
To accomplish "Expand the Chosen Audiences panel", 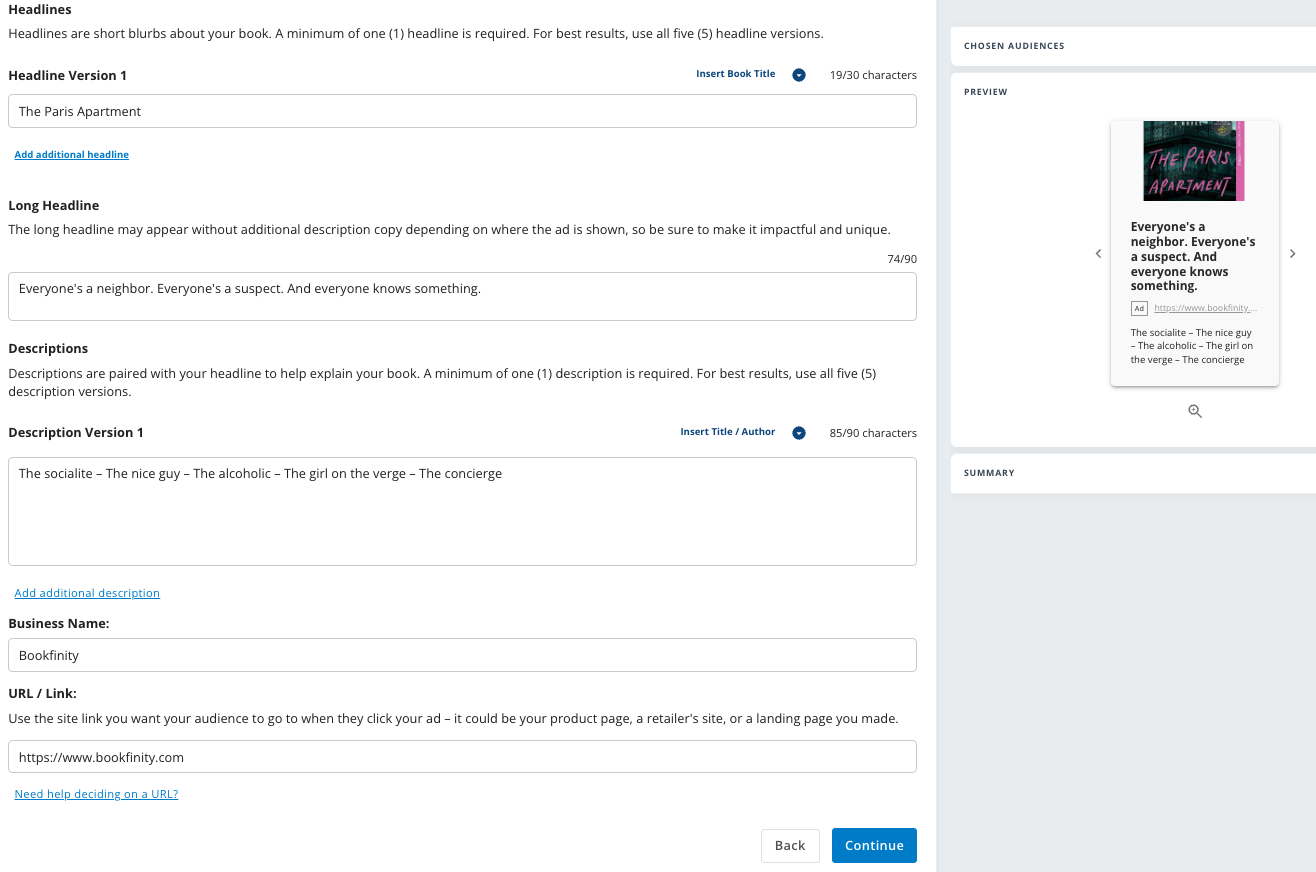I will 1133,46.
